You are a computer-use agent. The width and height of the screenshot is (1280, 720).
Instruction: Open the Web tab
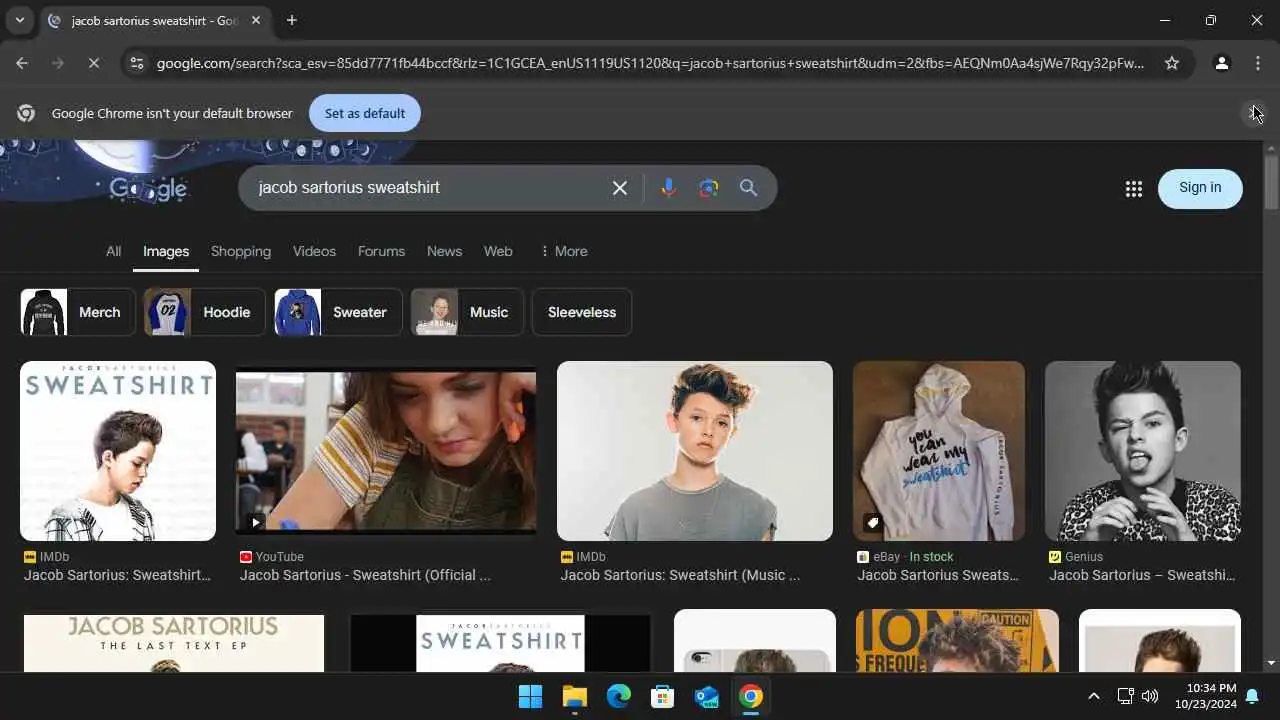[x=498, y=251]
